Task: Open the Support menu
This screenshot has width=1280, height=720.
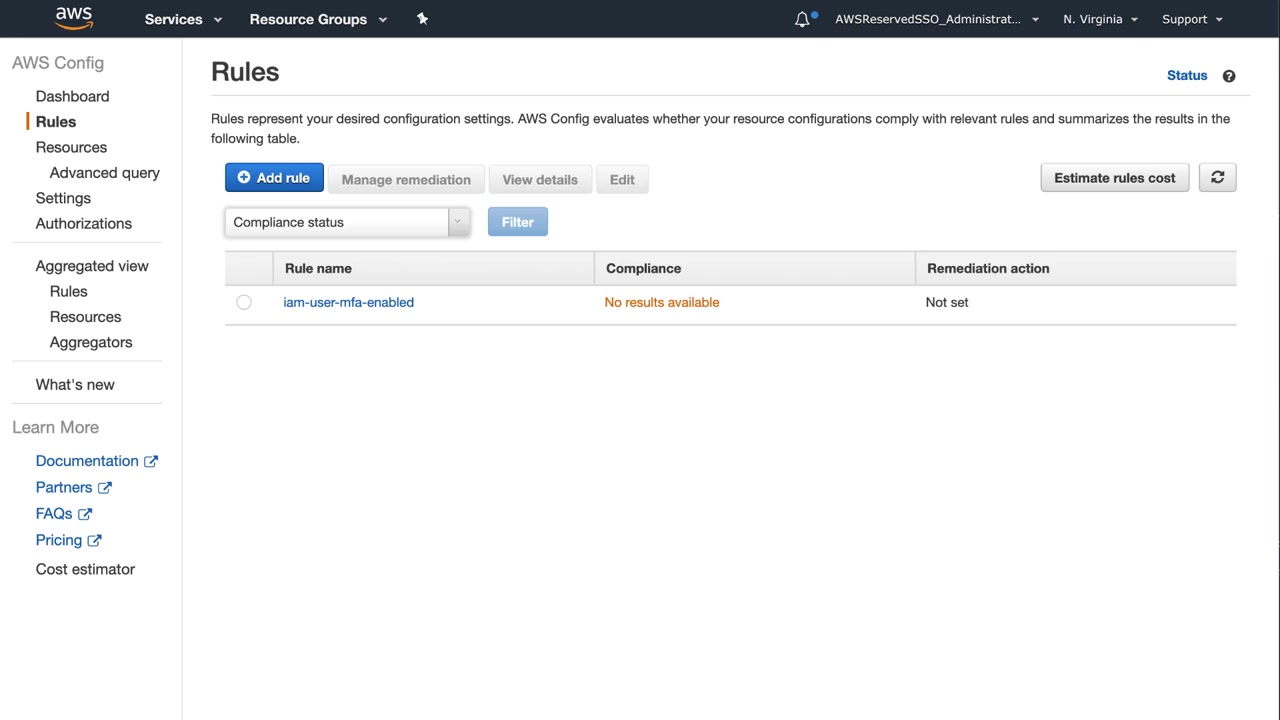Action: tap(1192, 19)
